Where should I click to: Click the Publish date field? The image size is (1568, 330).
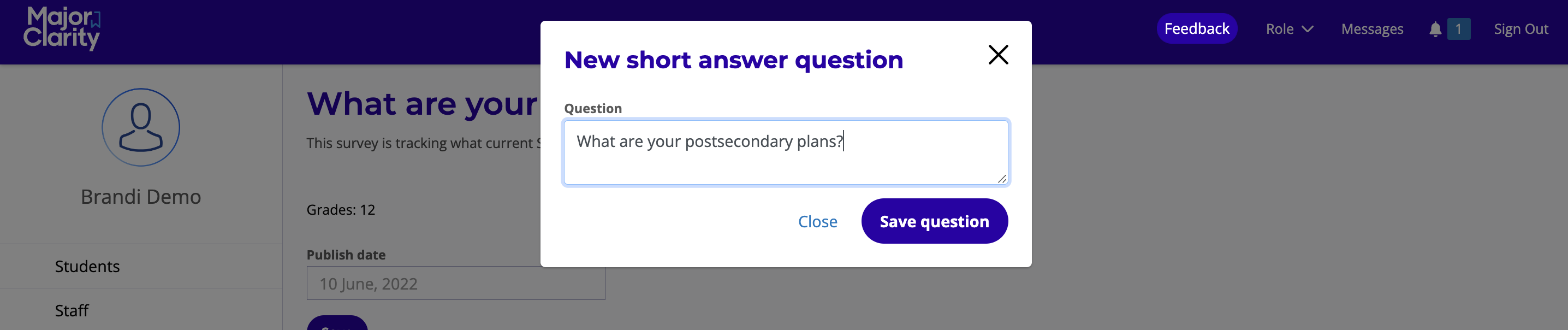455,284
